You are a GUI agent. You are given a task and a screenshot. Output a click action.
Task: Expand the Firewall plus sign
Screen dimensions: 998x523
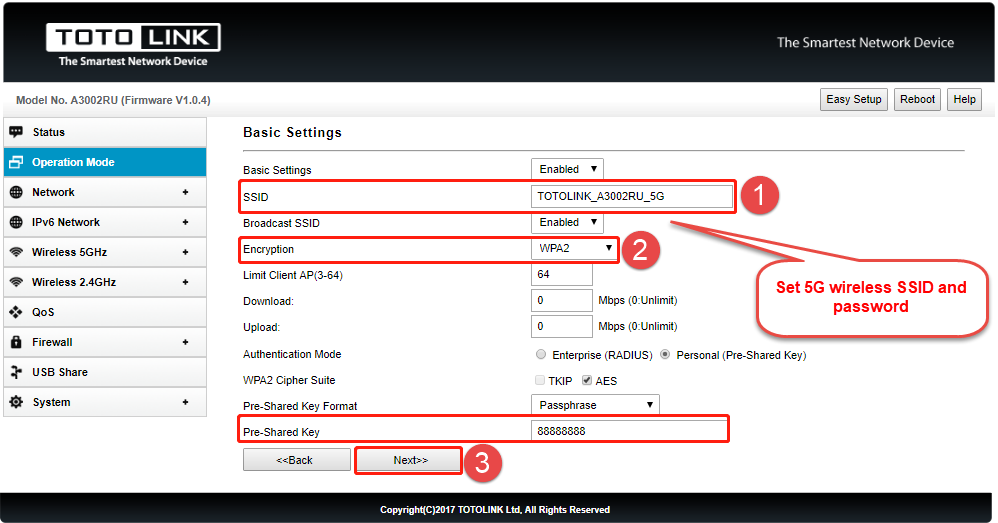(x=185, y=342)
